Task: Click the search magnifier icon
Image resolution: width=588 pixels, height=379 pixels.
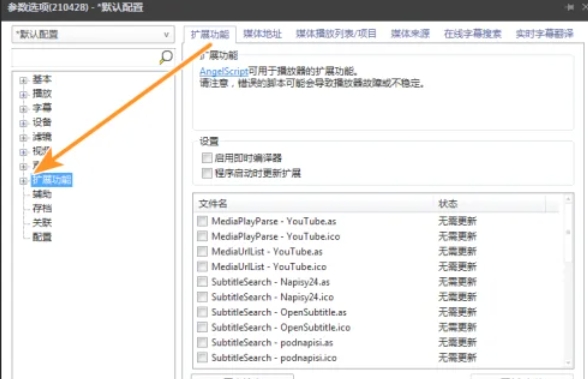Action: [x=166, y=57]
